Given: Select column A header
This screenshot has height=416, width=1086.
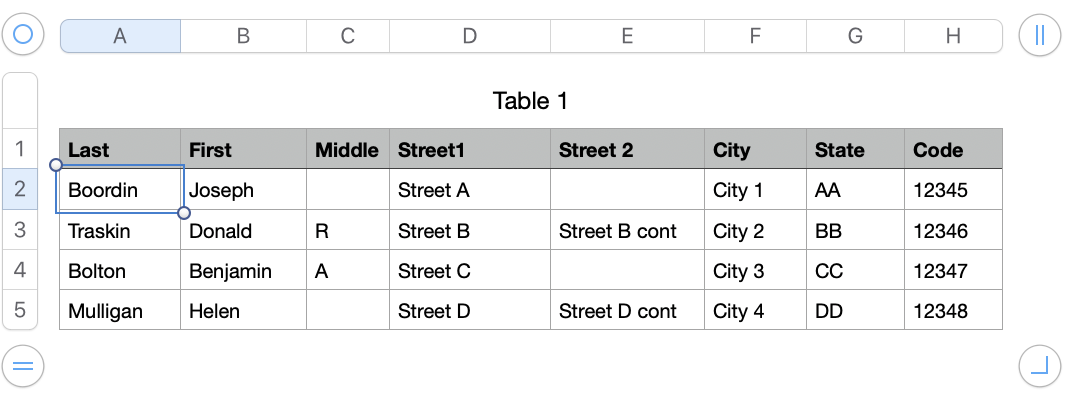Looking at the screenshot, I should tap(121, 36).
